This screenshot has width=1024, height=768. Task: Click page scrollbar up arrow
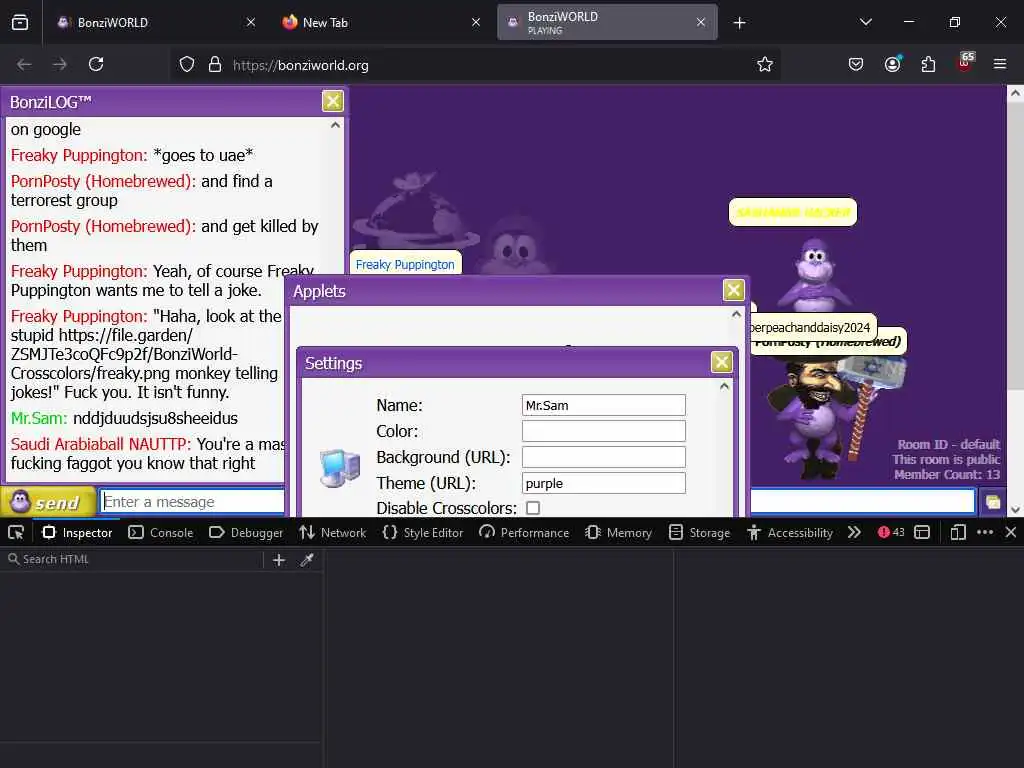(1015, 93)
